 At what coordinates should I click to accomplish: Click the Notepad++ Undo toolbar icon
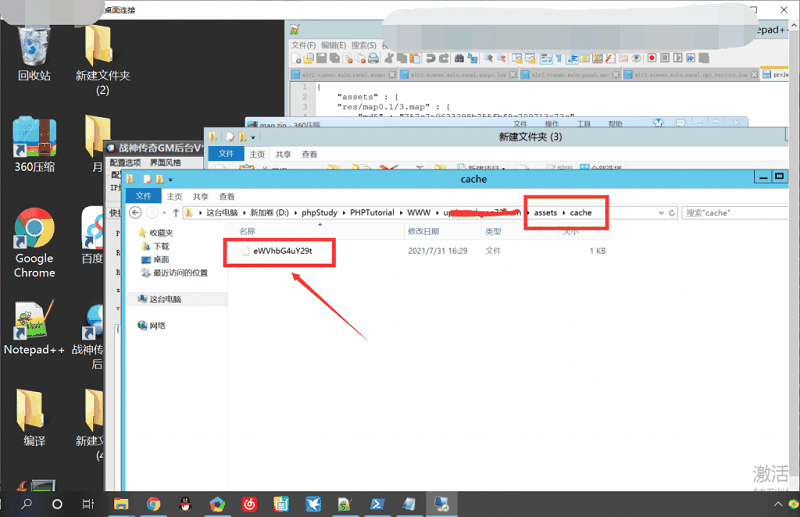(x=431, y=59)
